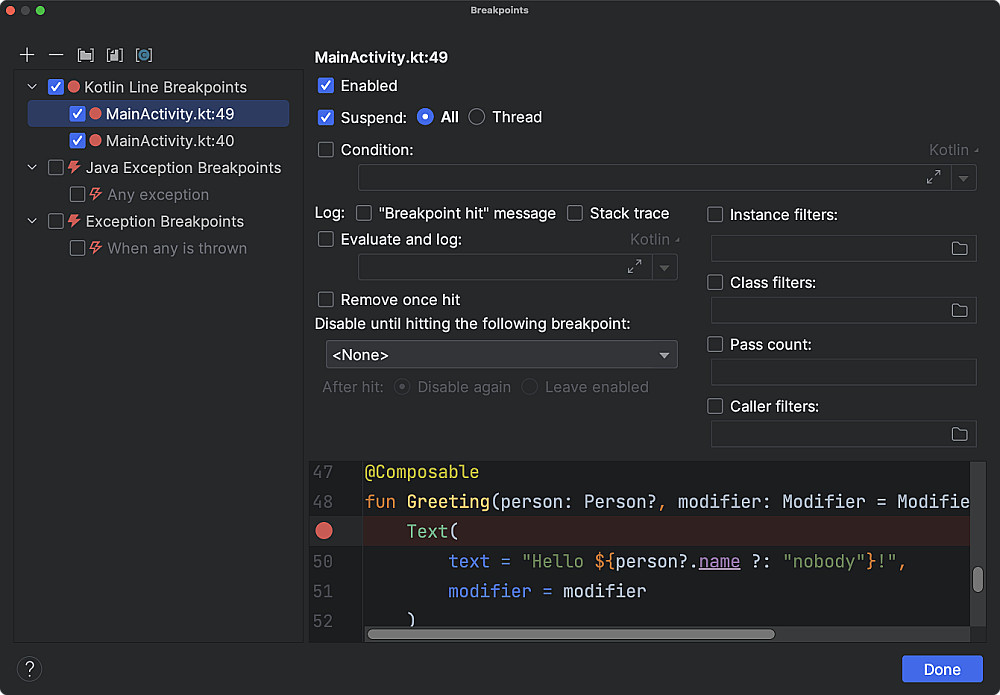Click the Group by Package icon
Viewport: 1000px width, 695px height.
86,55
